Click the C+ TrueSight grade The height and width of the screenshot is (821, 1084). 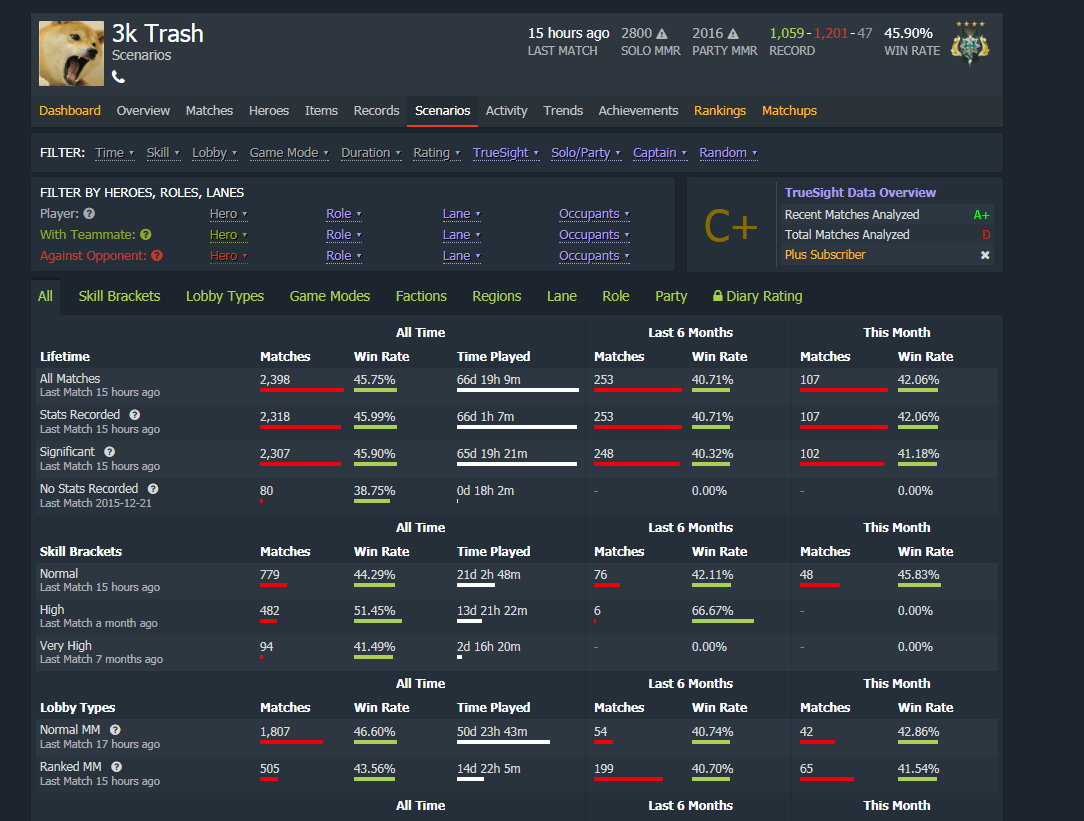[731, 225]
